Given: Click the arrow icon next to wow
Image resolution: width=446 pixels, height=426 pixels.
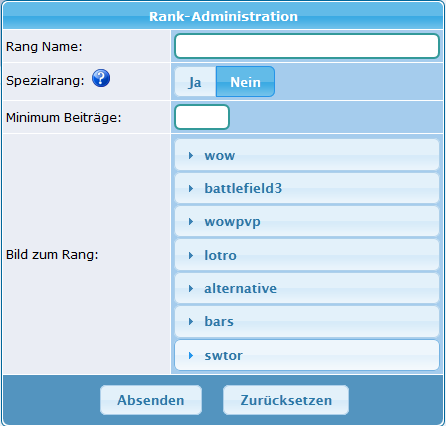Looking at the screenshot, I should coord(191,155).
